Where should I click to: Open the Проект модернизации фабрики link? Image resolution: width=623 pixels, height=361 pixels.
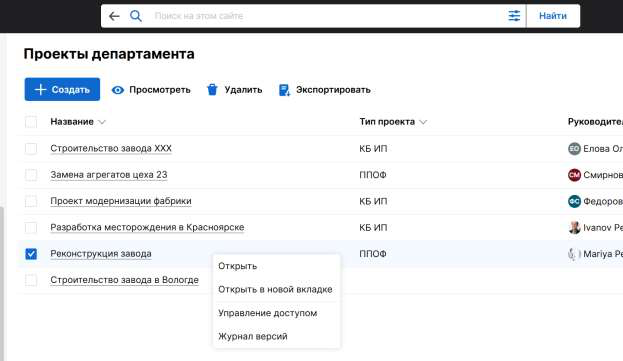click(121, 201)
